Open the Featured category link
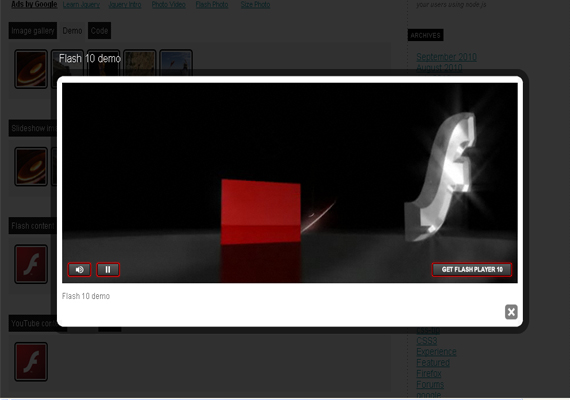This screenshot has height=400, width=570. (433, 363)
